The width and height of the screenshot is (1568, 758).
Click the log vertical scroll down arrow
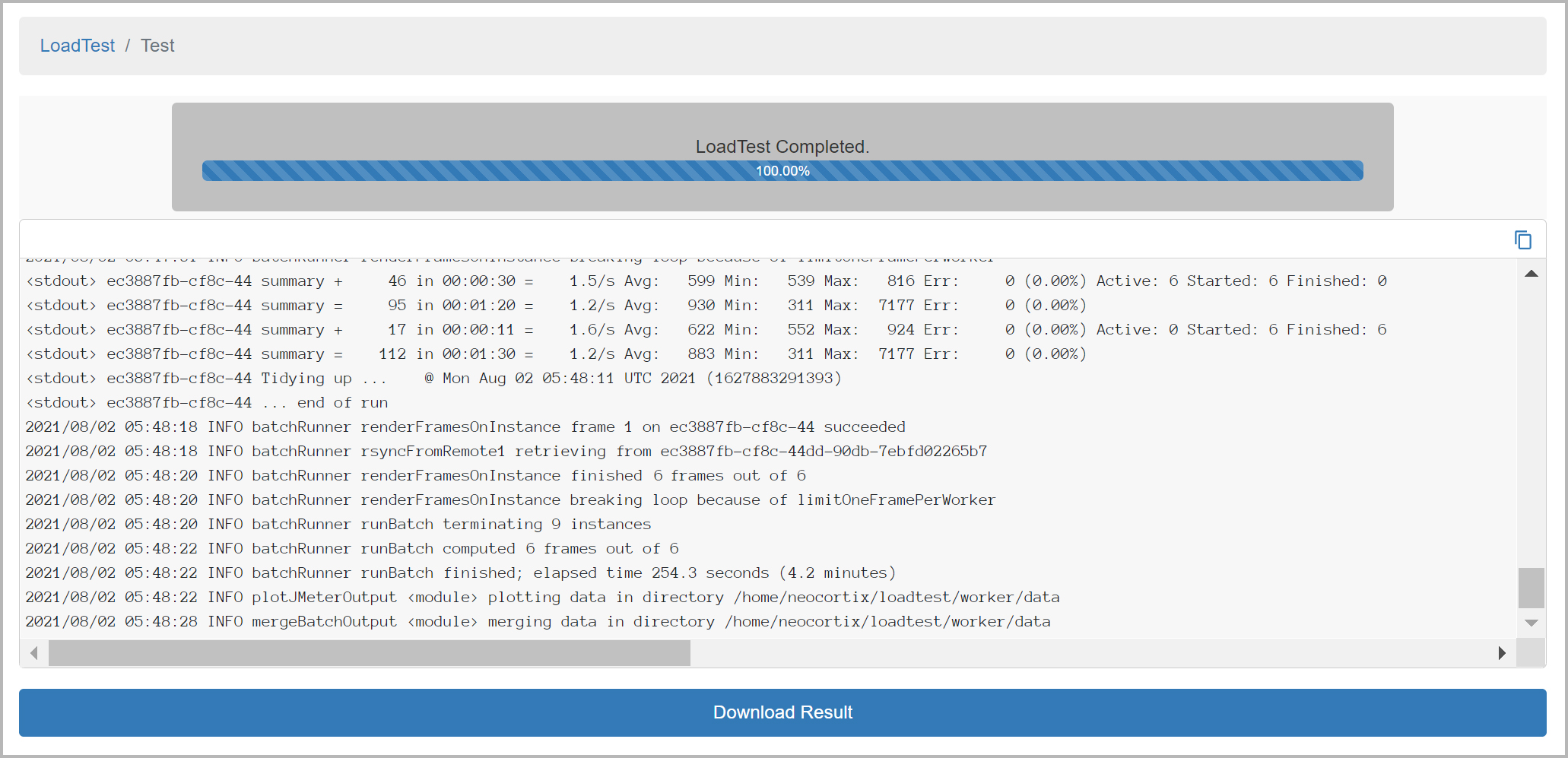(1531, 623)
